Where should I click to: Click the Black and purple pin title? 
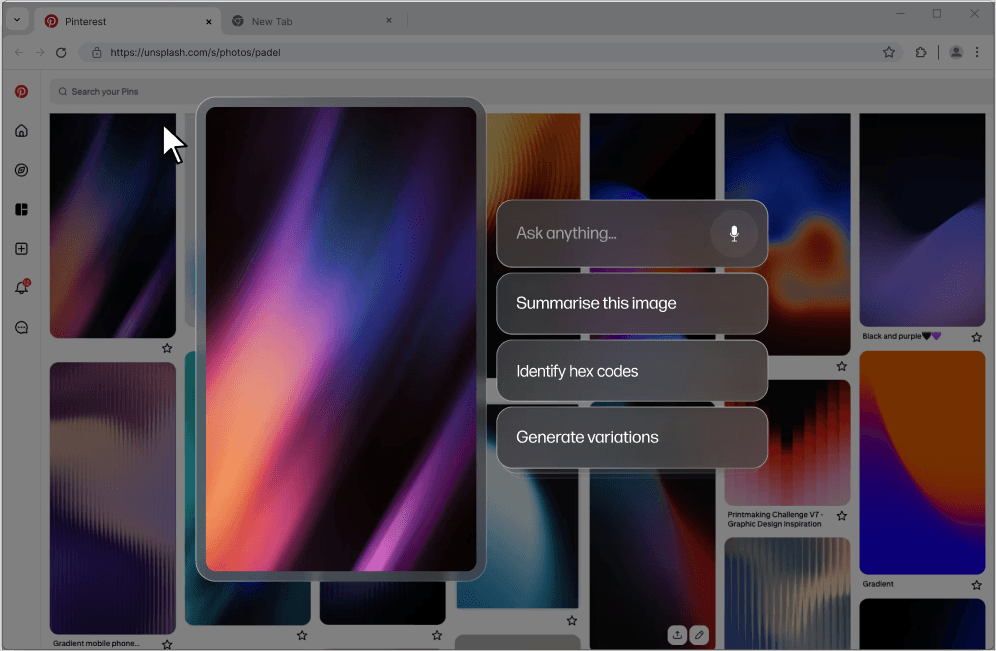point(901,337)
